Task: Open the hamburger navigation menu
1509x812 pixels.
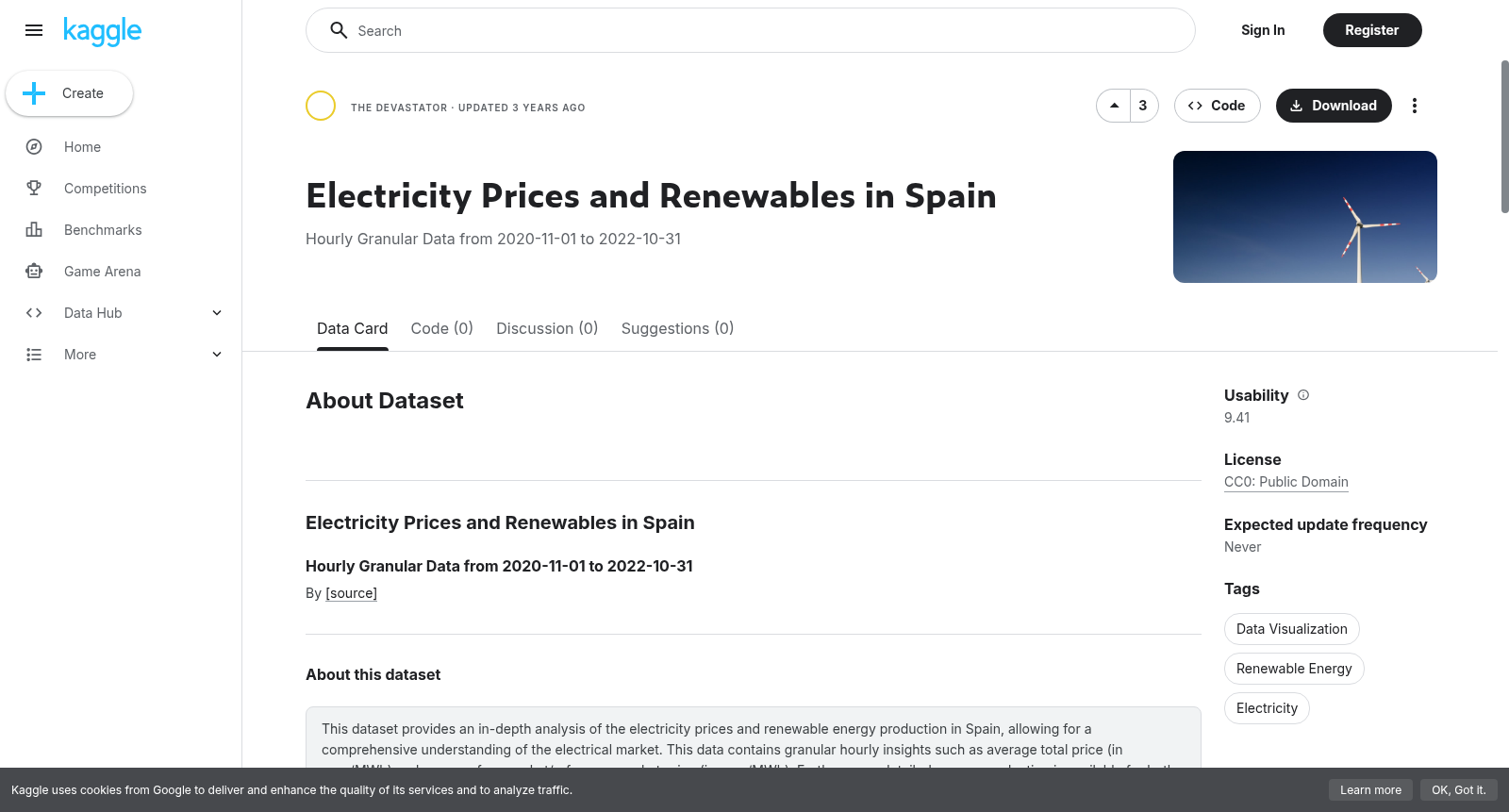Action: click(34, 30)
